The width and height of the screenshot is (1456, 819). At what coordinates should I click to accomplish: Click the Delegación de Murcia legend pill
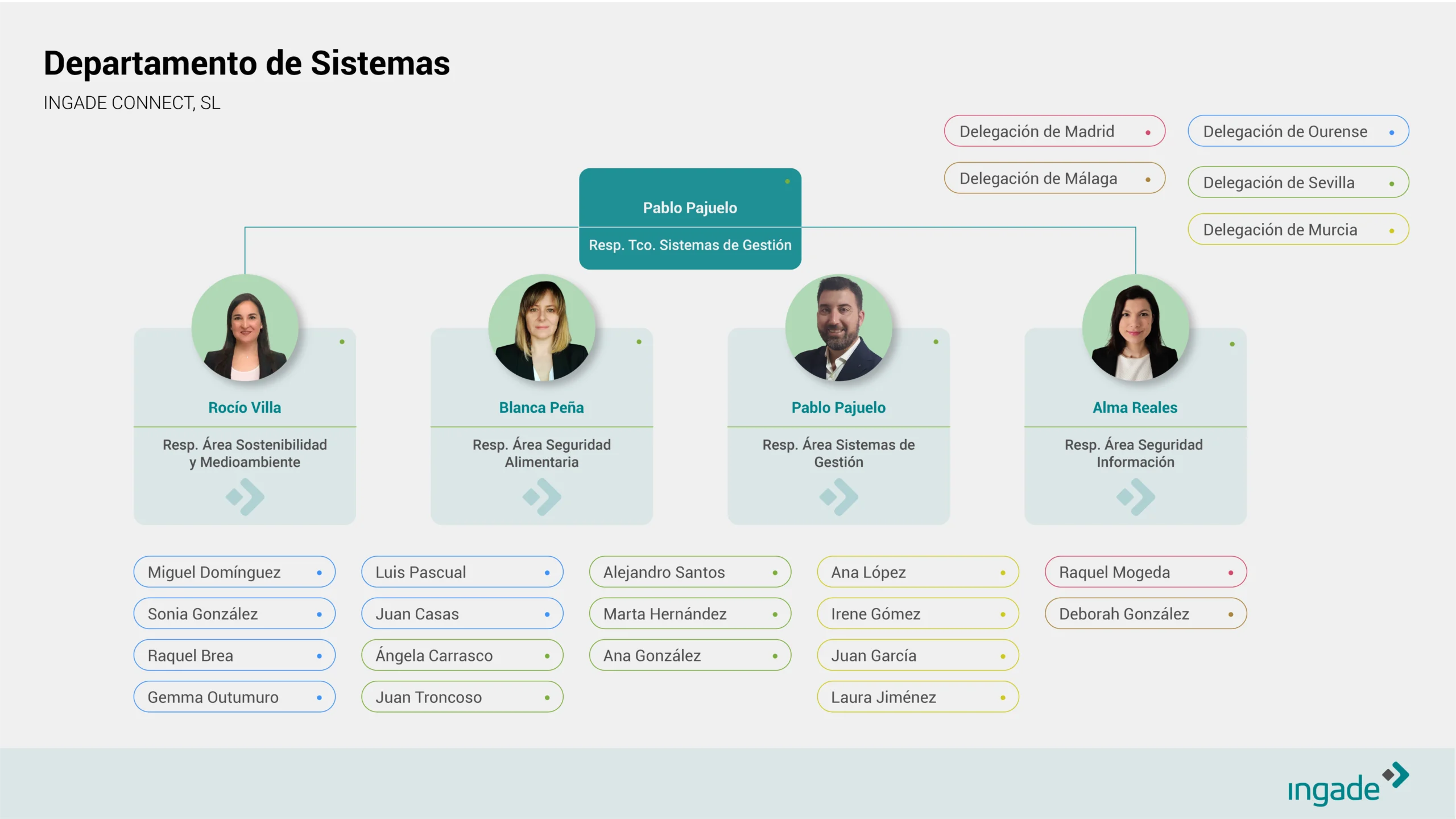click(x=1298, y=230)
